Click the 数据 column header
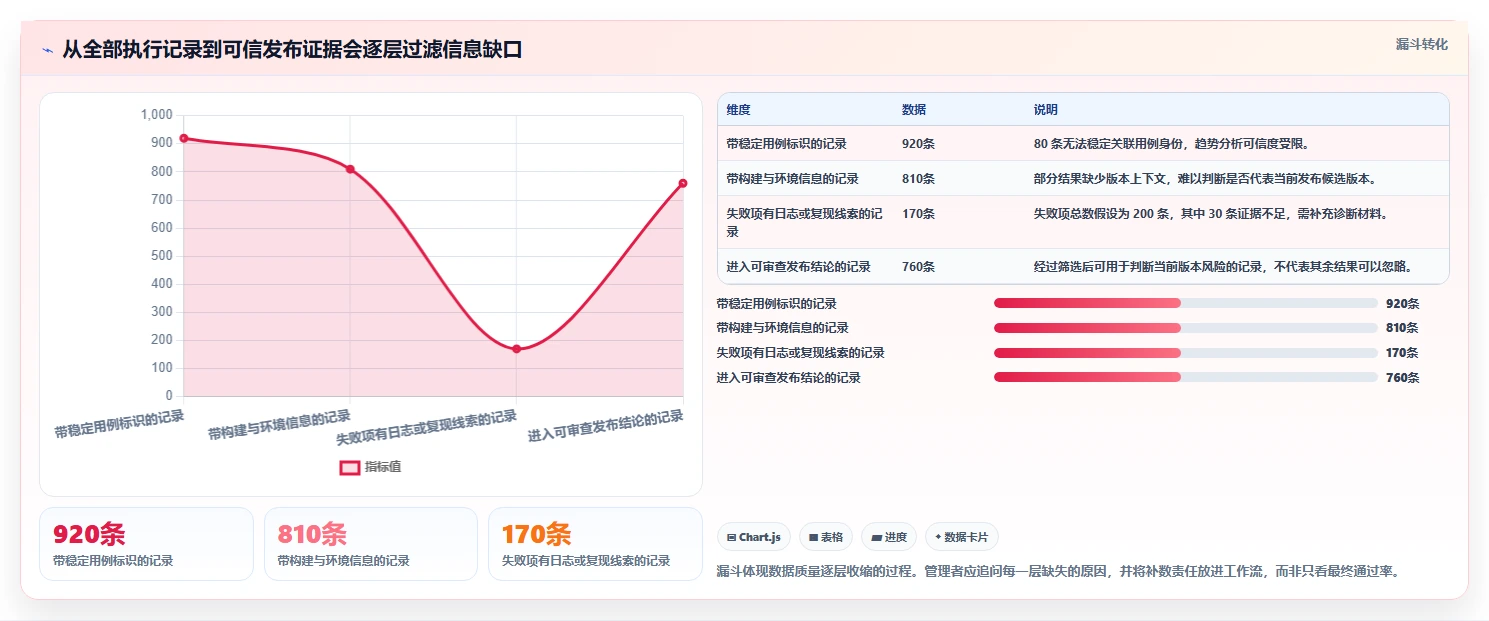Screen dimensions: 1489x621 914,110
